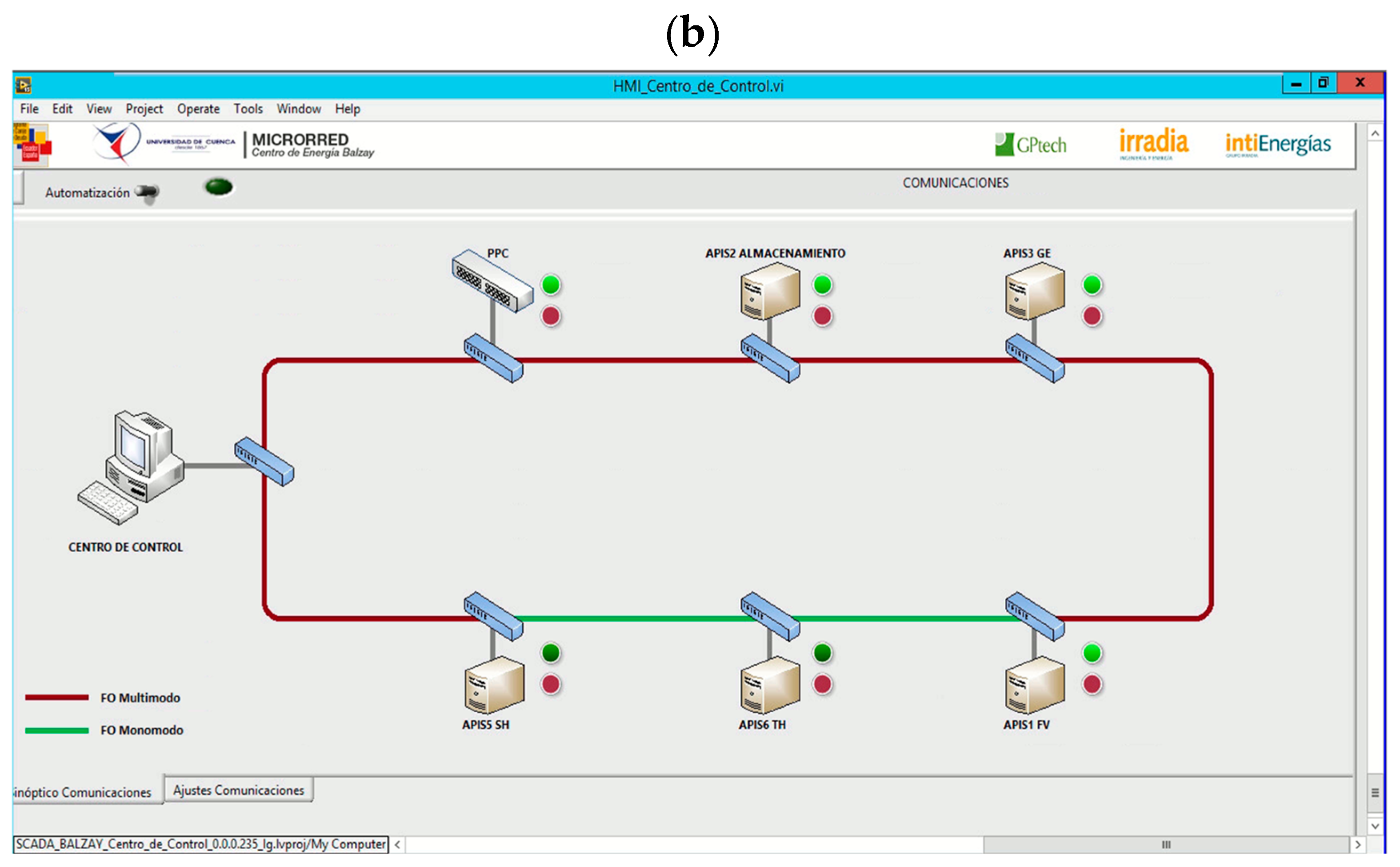Screen dimensions: 1400x867
Task: Click the fiber switch beside Centro de Control
Action: (x=264, y=462)
